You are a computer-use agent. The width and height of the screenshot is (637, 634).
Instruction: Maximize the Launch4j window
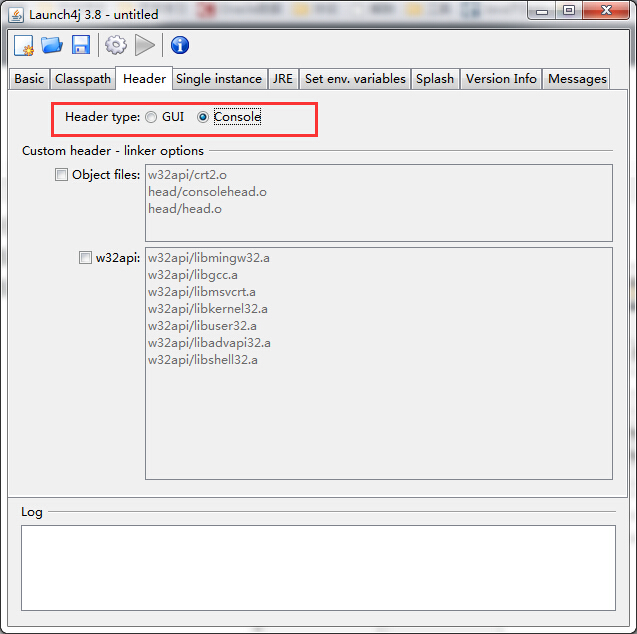[x=569, y=11]
